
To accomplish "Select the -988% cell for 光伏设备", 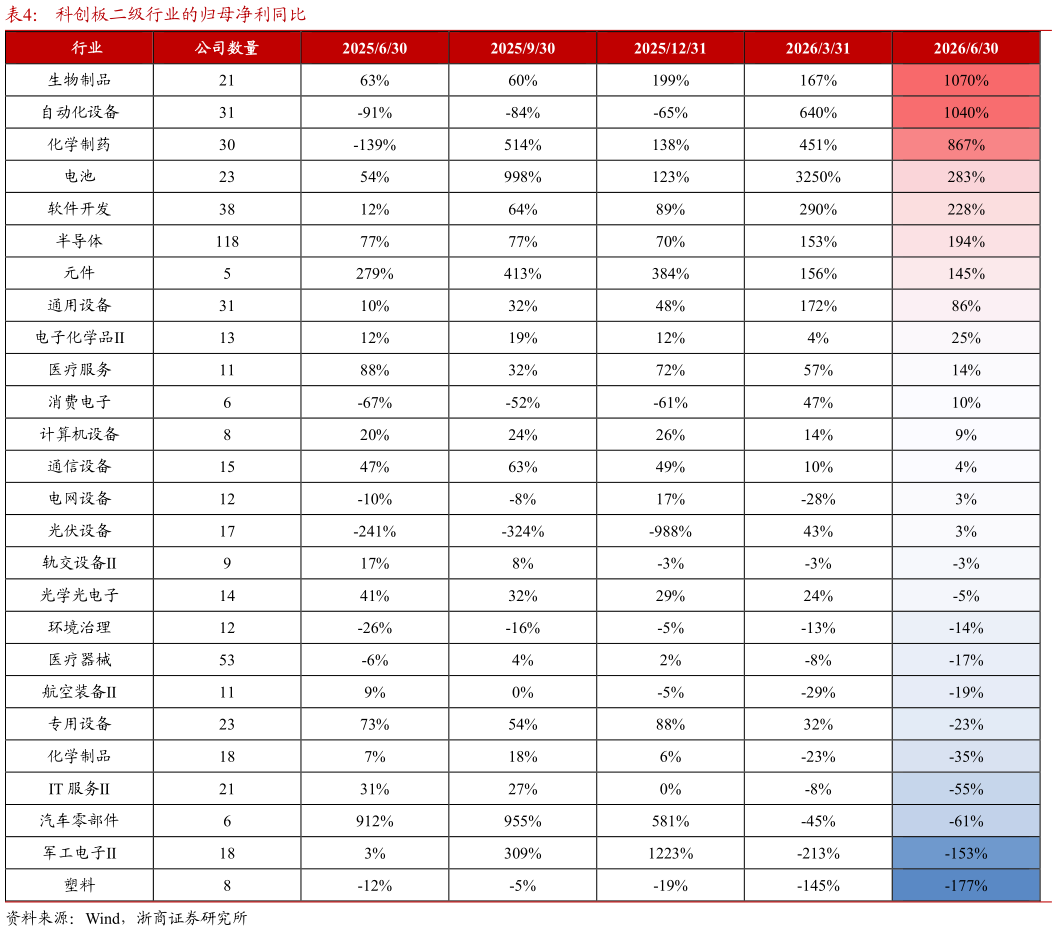I will point(671,531).
